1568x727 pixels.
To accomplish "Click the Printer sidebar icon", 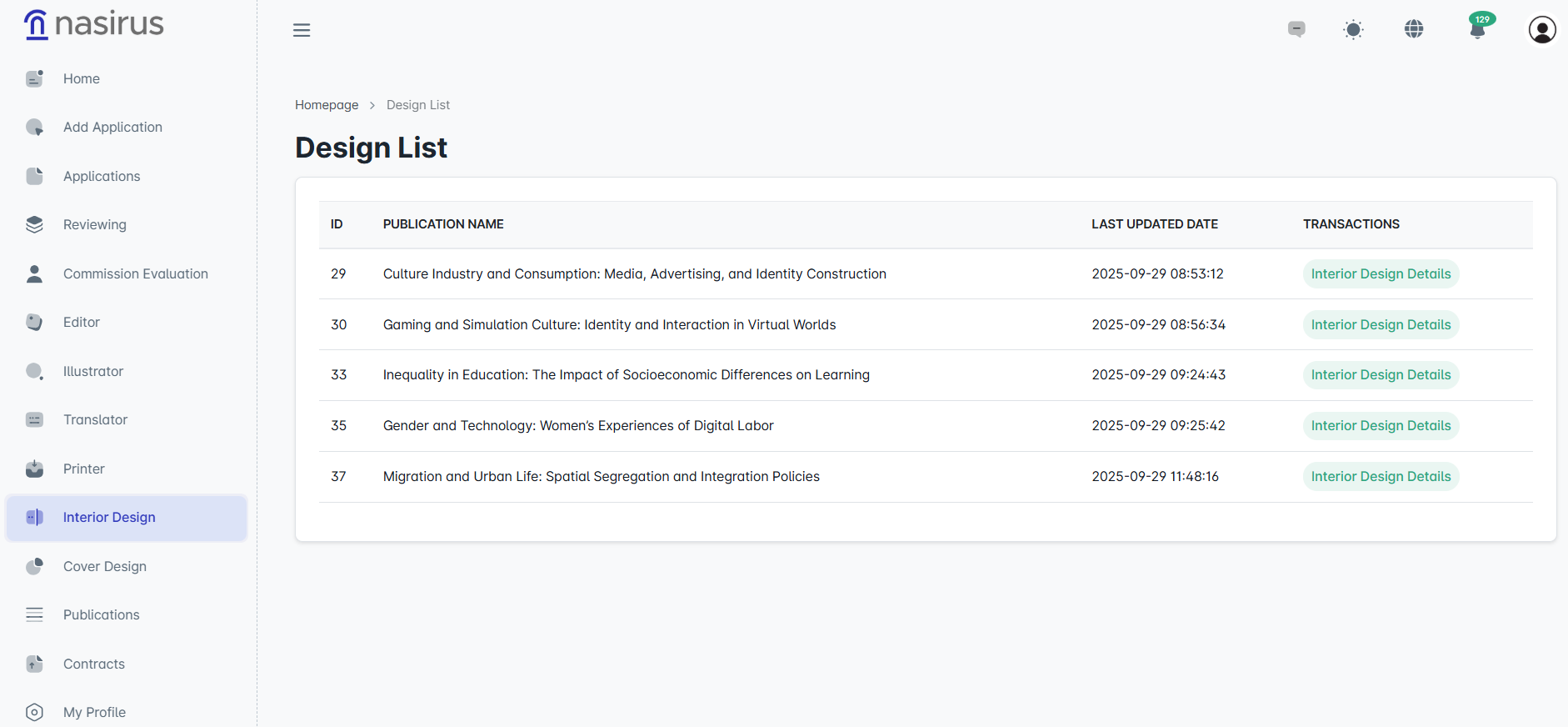I will pos(34,469).
